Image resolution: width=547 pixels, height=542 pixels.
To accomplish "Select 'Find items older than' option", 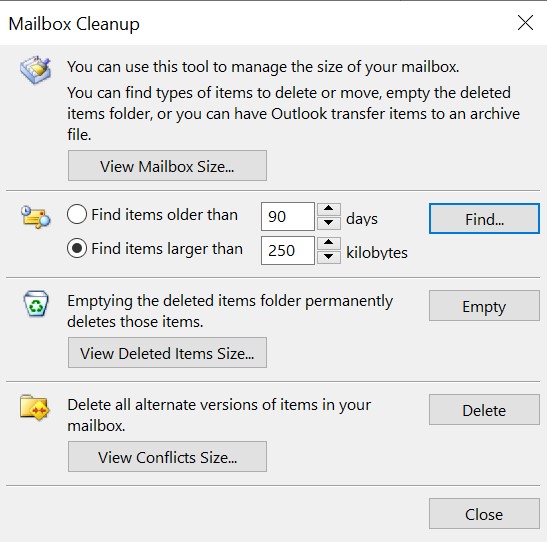I will (77, 214).
